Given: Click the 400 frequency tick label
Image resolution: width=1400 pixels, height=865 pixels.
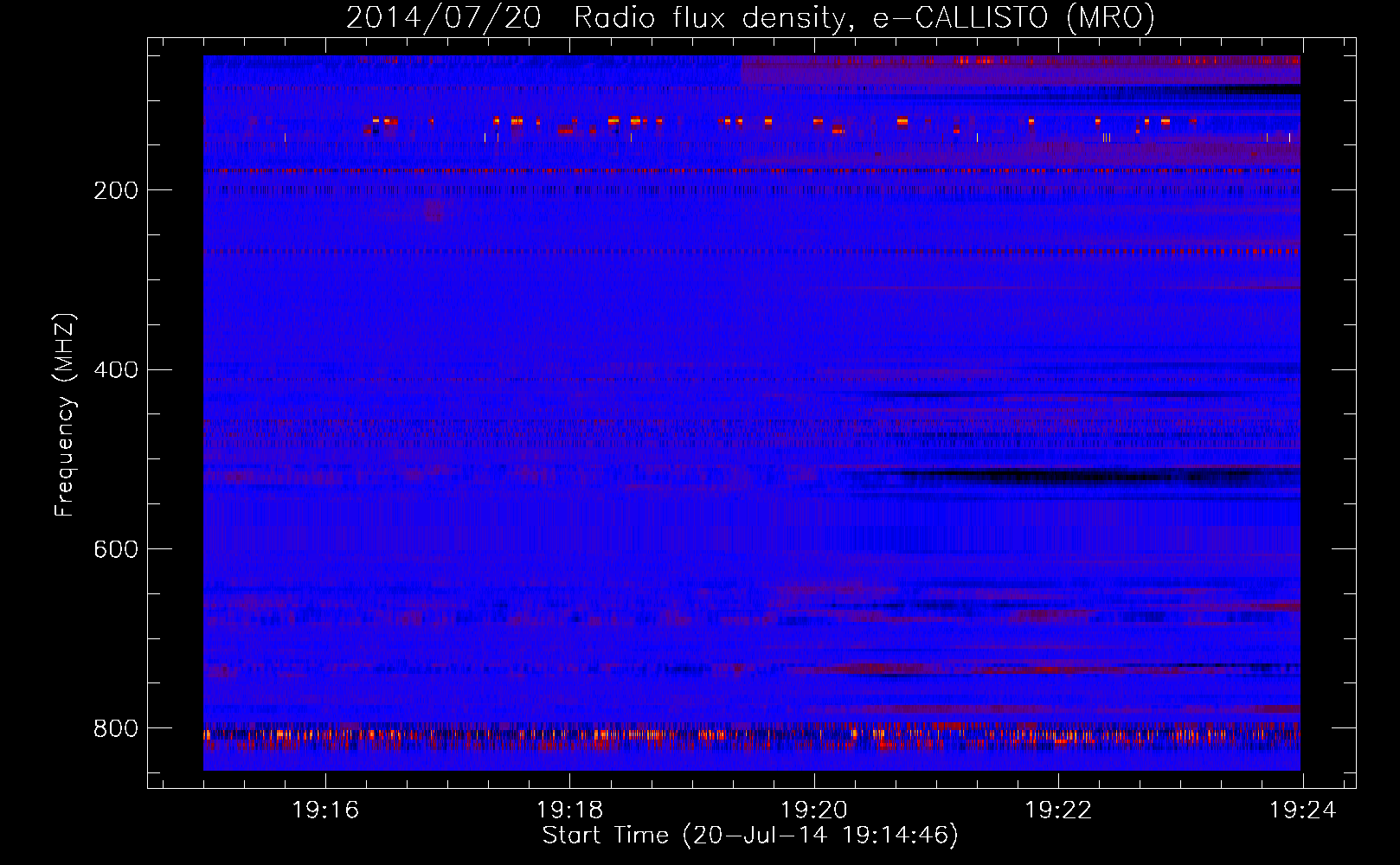Looking at the screenshot, I should tap(116, 370).
